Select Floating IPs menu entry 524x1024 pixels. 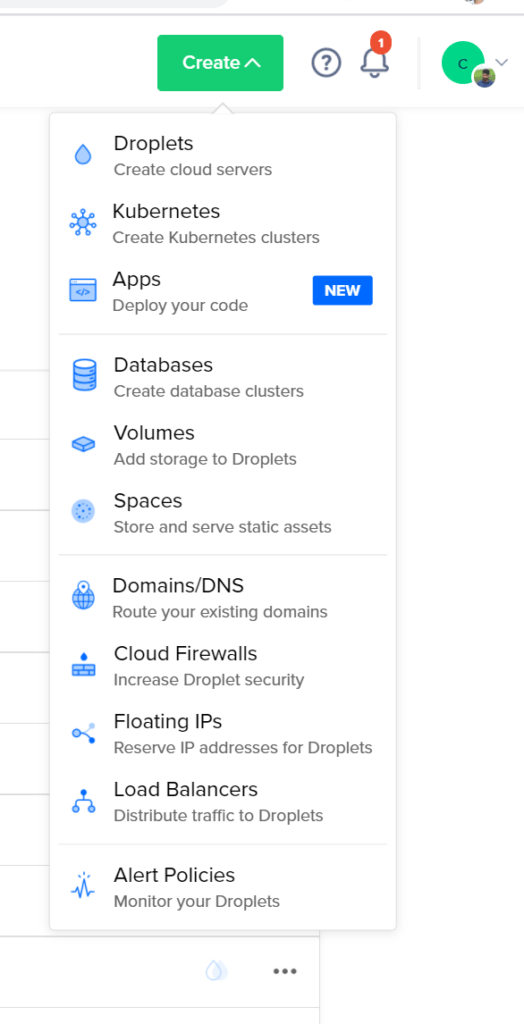point(223,733)
